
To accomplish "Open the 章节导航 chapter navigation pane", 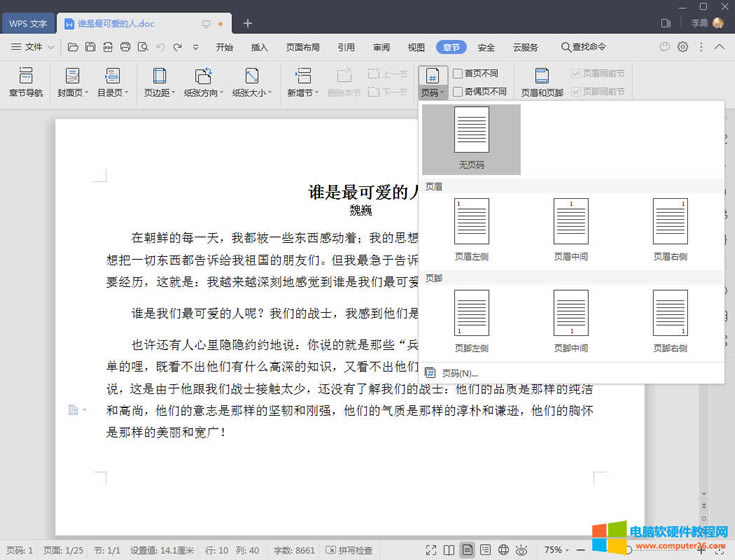I will [25, 81].
